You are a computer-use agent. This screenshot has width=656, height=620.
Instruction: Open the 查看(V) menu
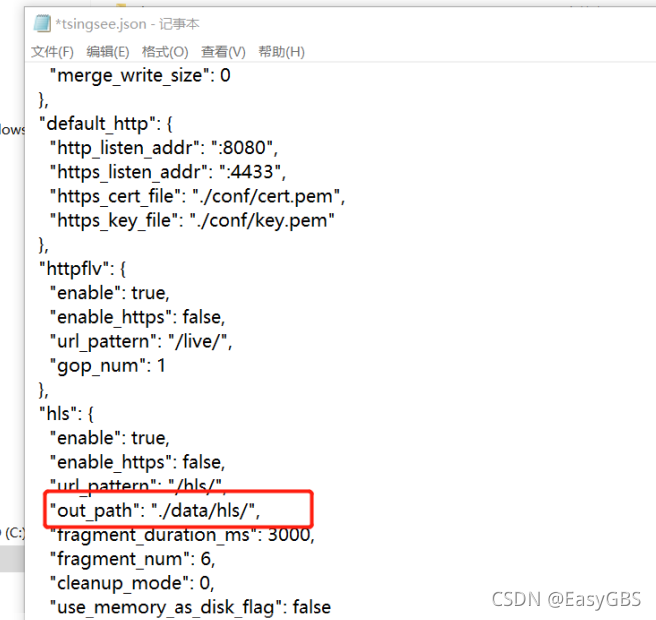[223, 52]
